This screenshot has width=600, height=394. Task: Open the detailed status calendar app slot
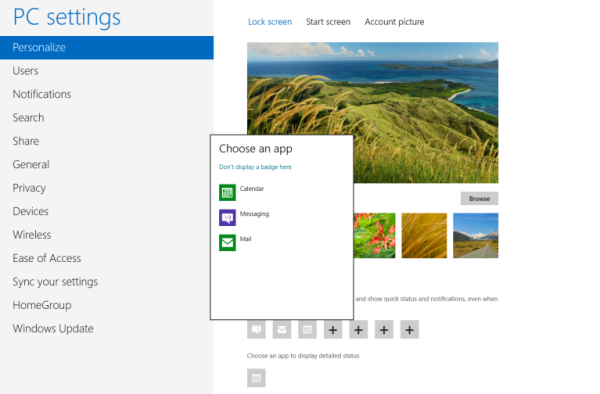(256, 378)
